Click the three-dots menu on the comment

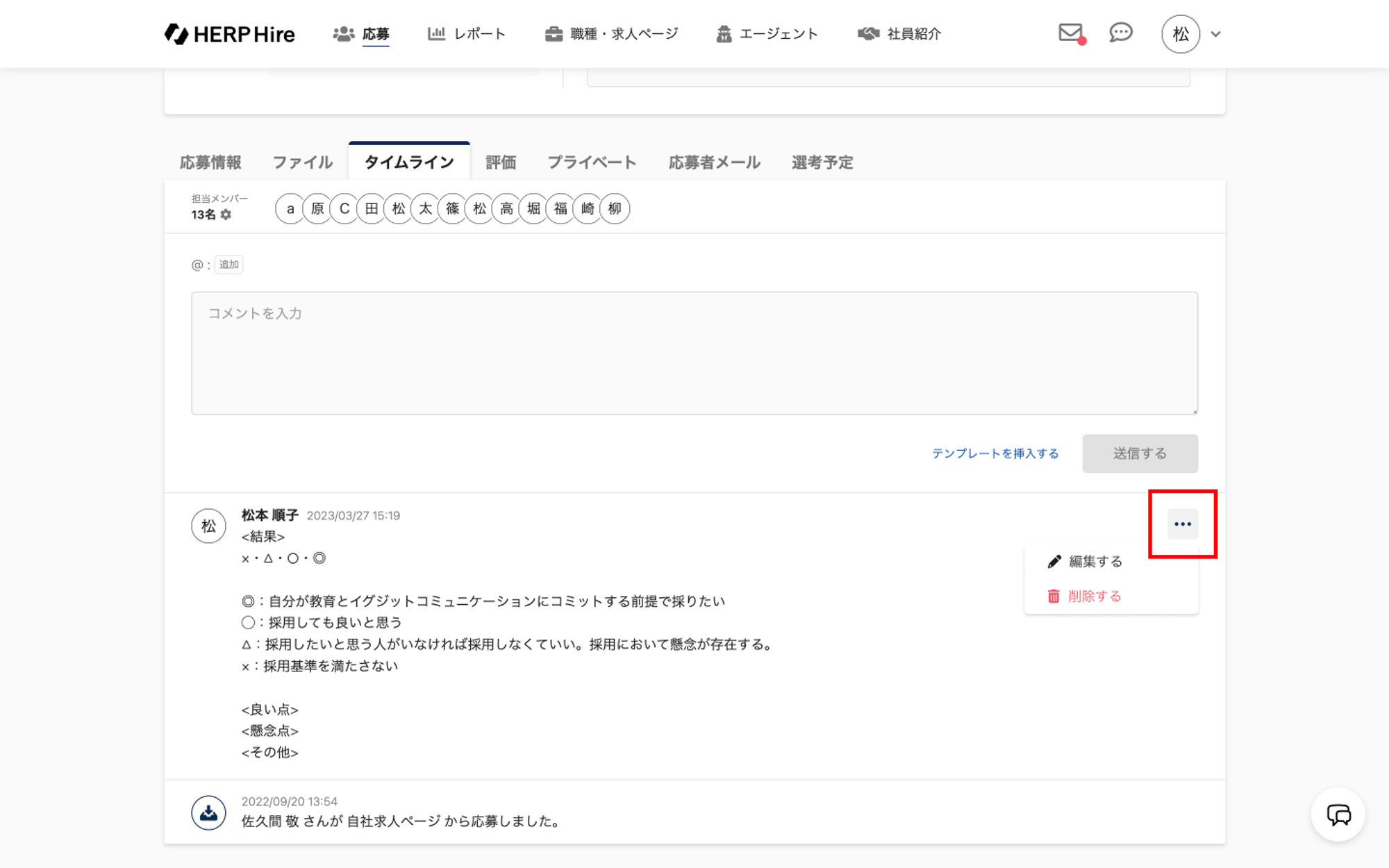(1182, 524)
